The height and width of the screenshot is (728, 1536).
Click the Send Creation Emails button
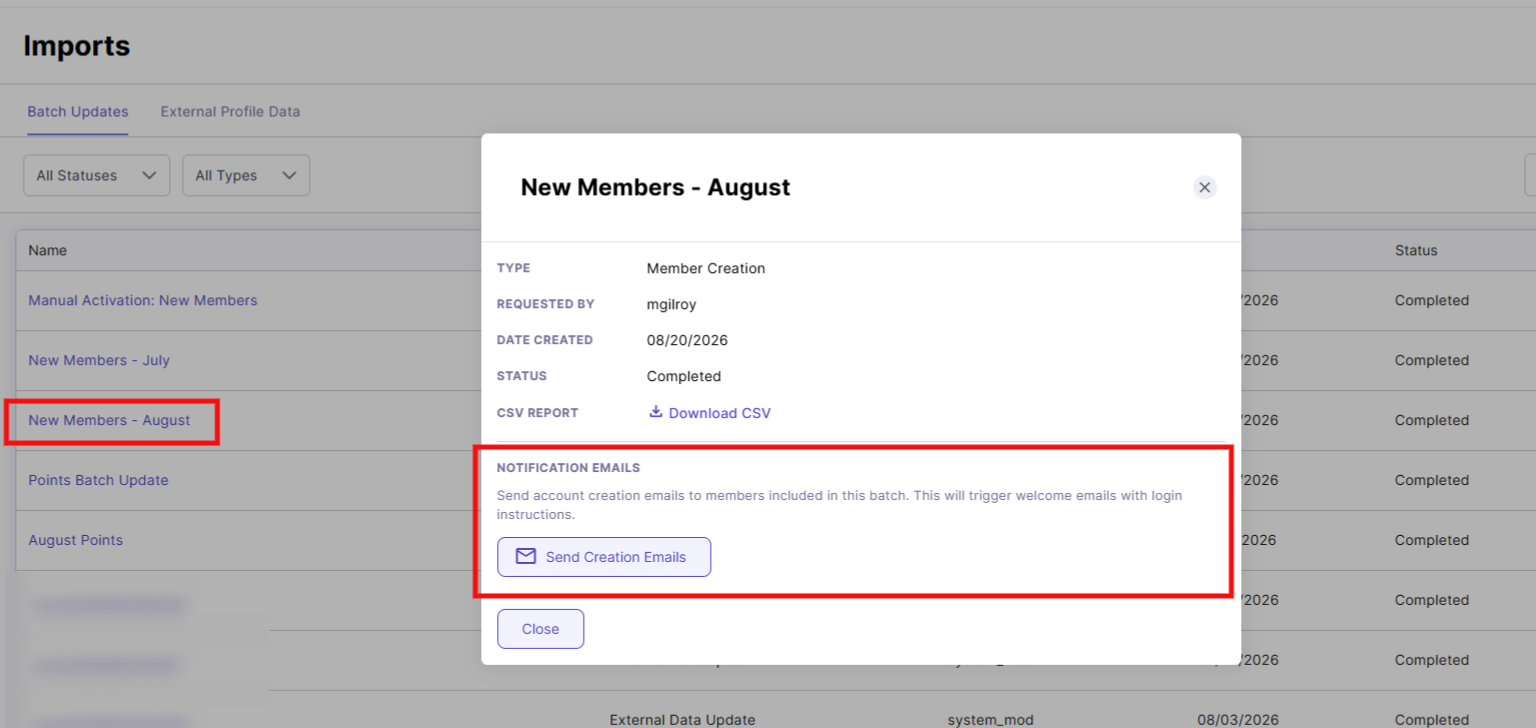[x=604, y=557]
